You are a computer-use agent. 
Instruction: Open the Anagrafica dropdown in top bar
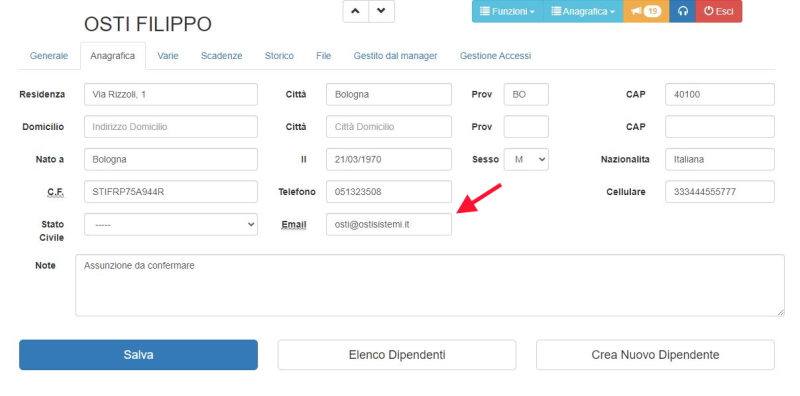[x=583, y=11]
